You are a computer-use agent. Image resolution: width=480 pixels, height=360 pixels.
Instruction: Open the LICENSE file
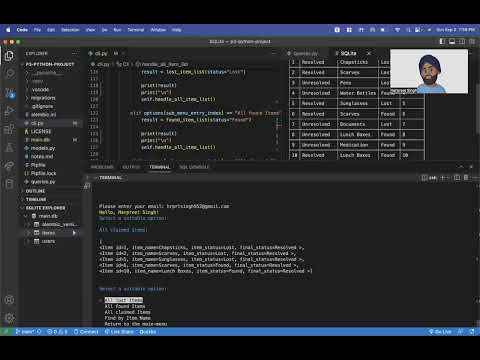point(41,131)
